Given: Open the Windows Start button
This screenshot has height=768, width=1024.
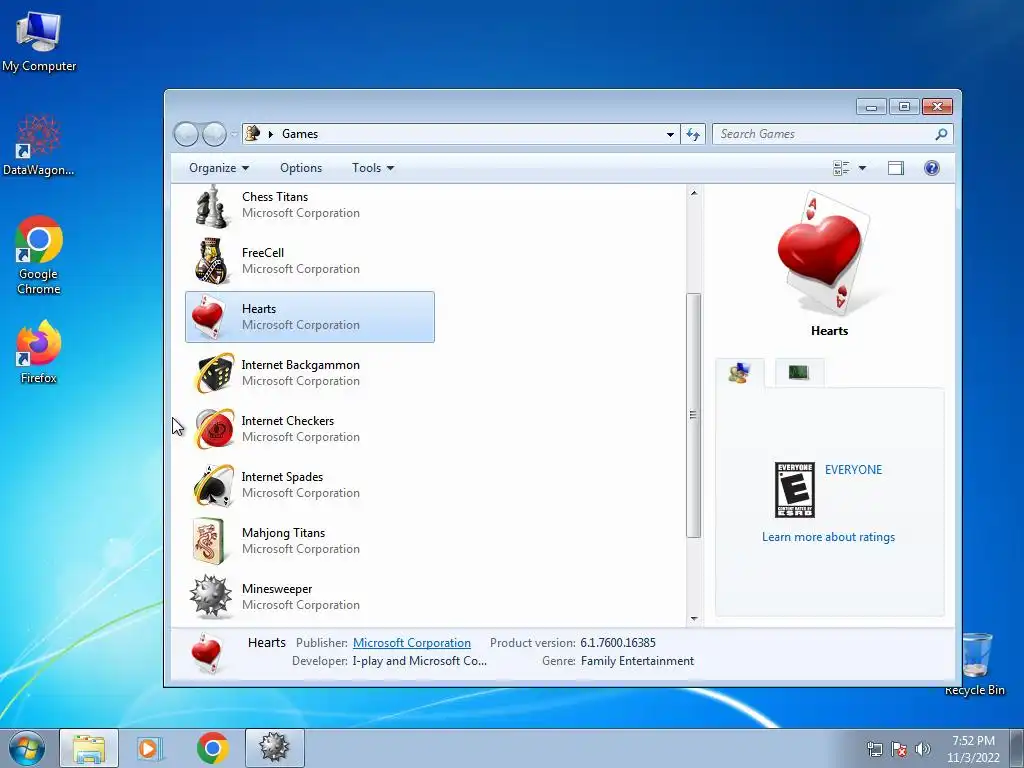Looking at the screenshot, I should [27, 748].
